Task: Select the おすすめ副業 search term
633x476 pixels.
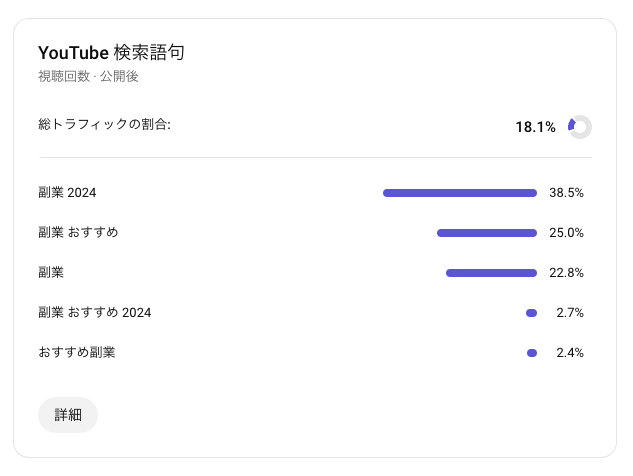Action: click(x=77, y=353)
